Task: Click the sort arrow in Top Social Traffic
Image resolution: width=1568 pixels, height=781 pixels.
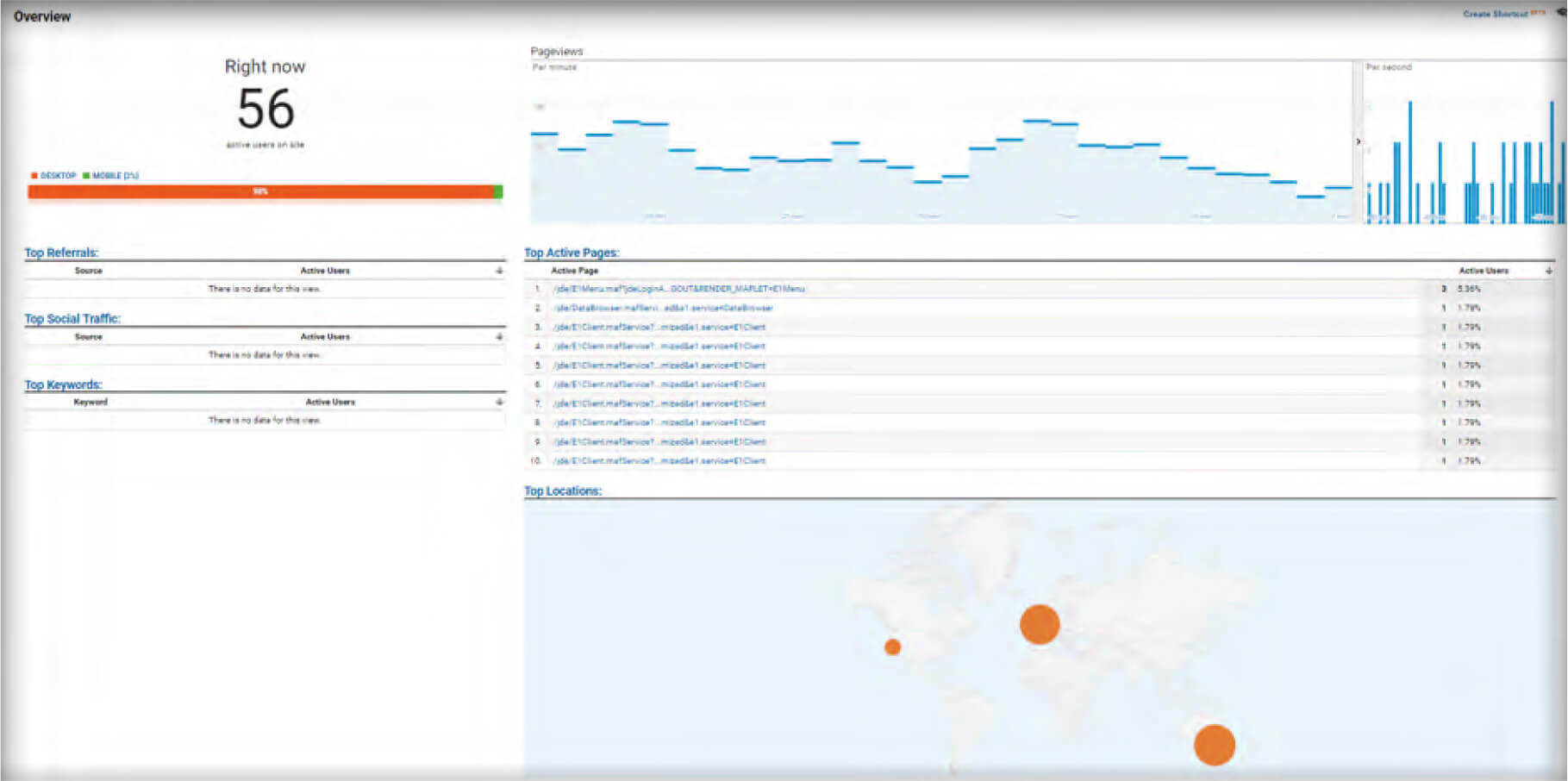Action: 499,337
